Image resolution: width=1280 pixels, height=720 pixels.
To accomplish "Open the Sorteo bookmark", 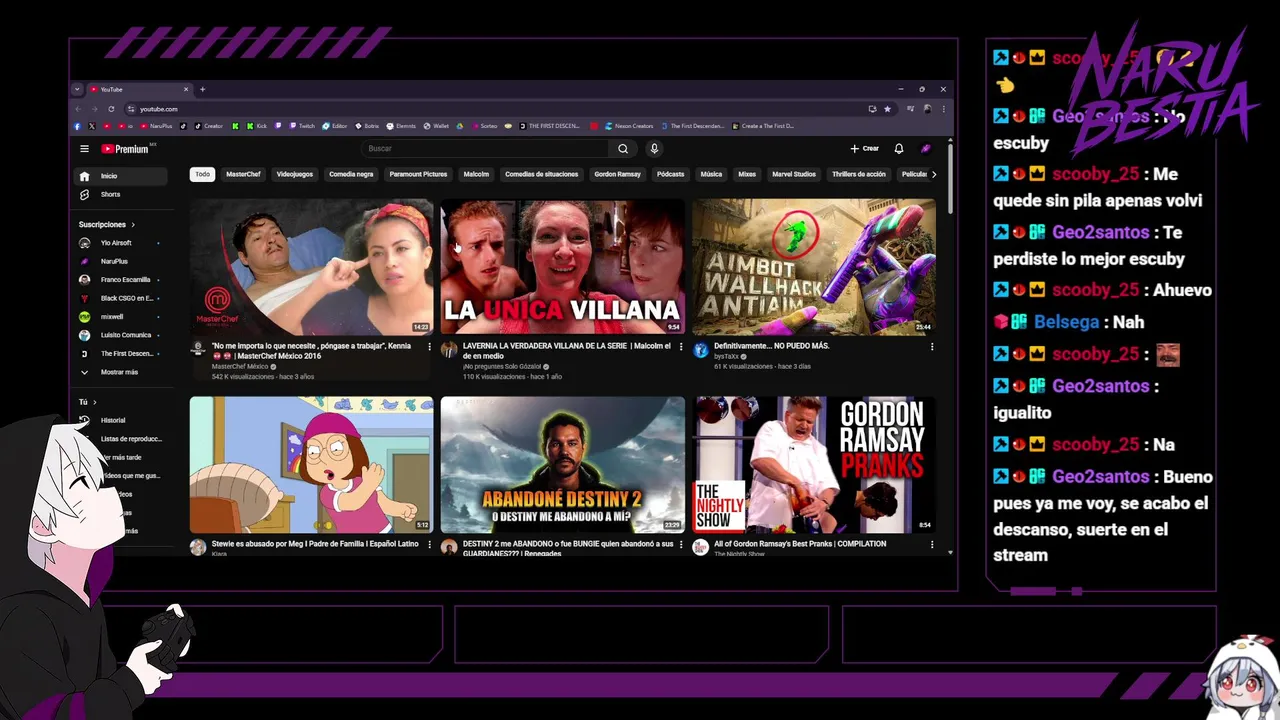I will [x=484, y=126].
